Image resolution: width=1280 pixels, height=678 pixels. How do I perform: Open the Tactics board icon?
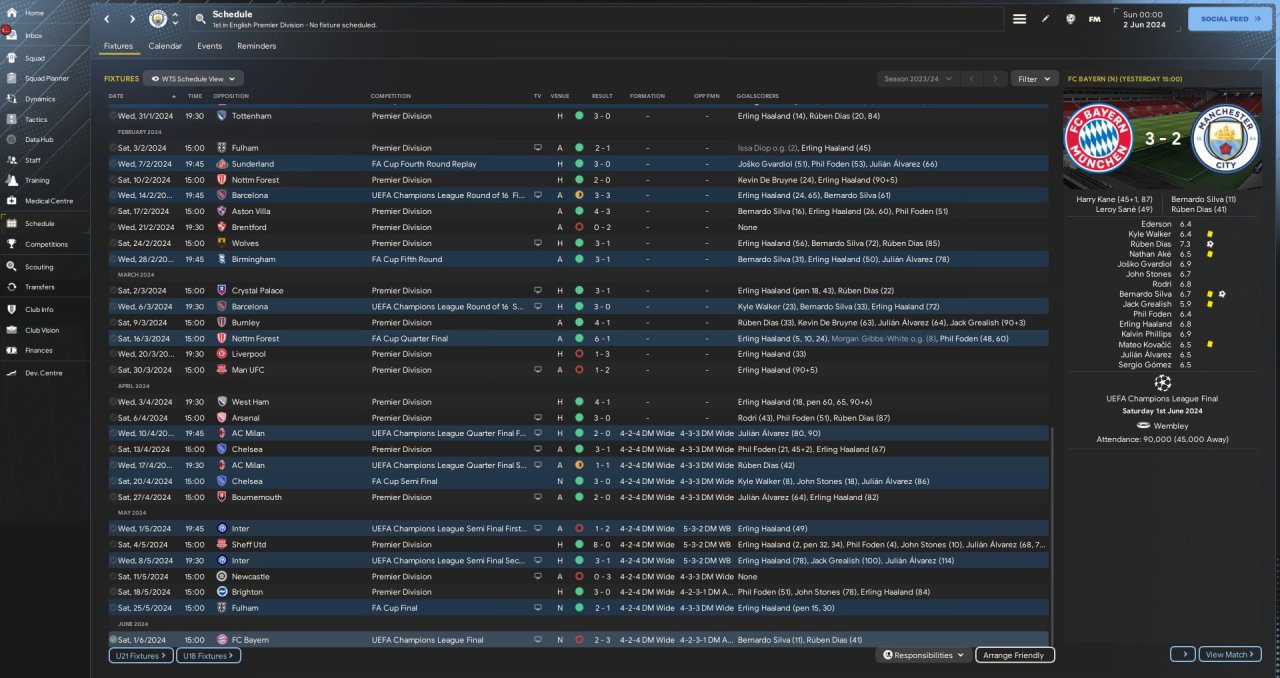(x=11, y=119)
